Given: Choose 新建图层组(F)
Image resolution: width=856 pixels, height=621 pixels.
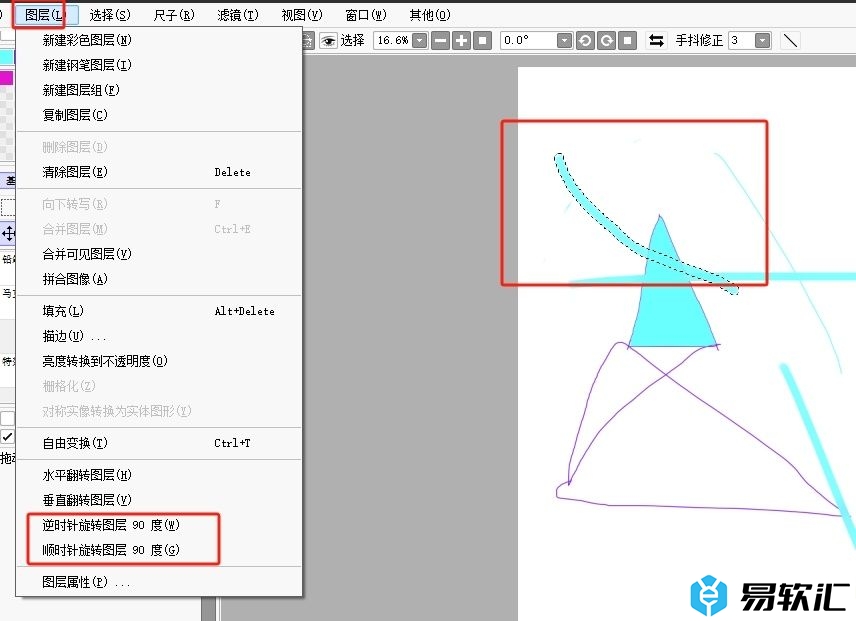Looking at the screenshot, I should click(159, 90).
